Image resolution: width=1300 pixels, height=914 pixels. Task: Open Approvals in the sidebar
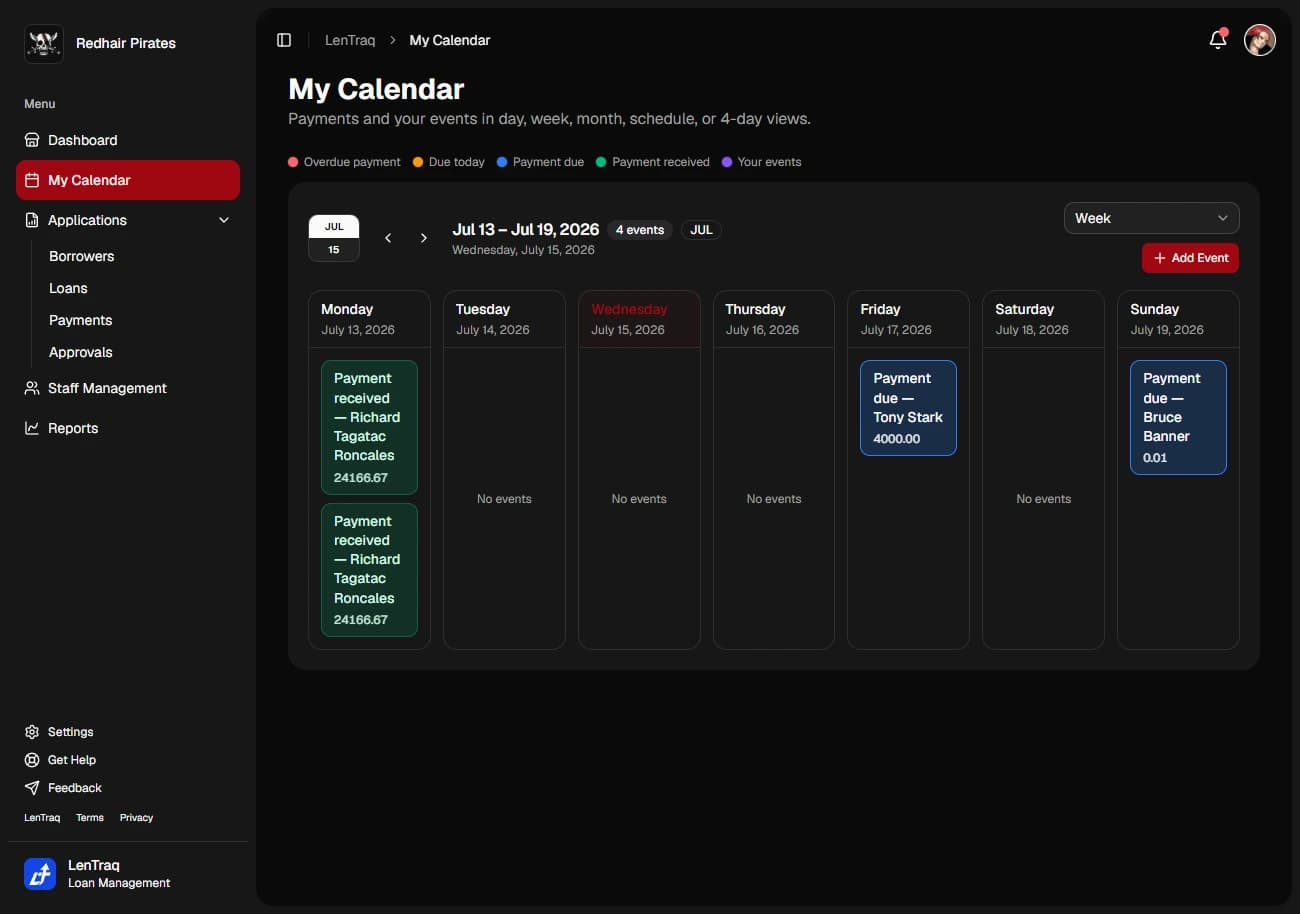pyautogui.click(x=81, y=352)
